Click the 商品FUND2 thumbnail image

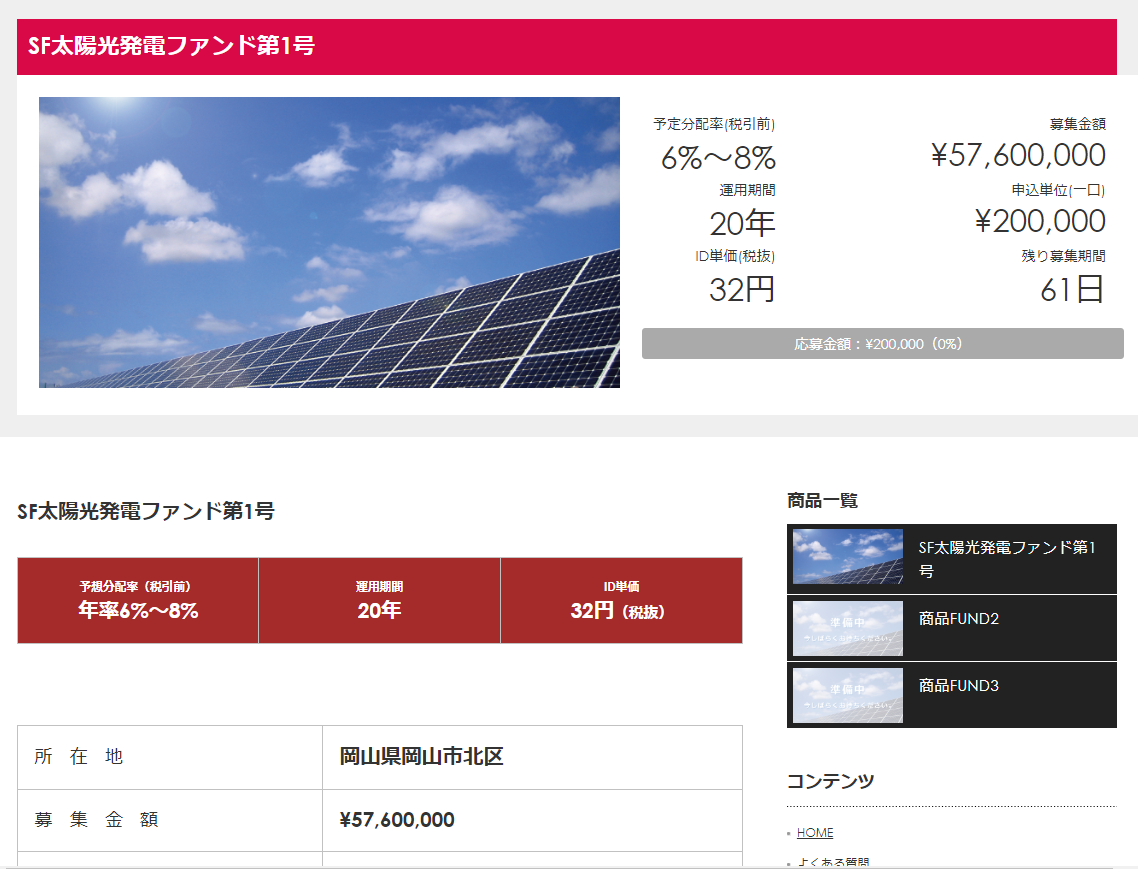tap(848, 628)
